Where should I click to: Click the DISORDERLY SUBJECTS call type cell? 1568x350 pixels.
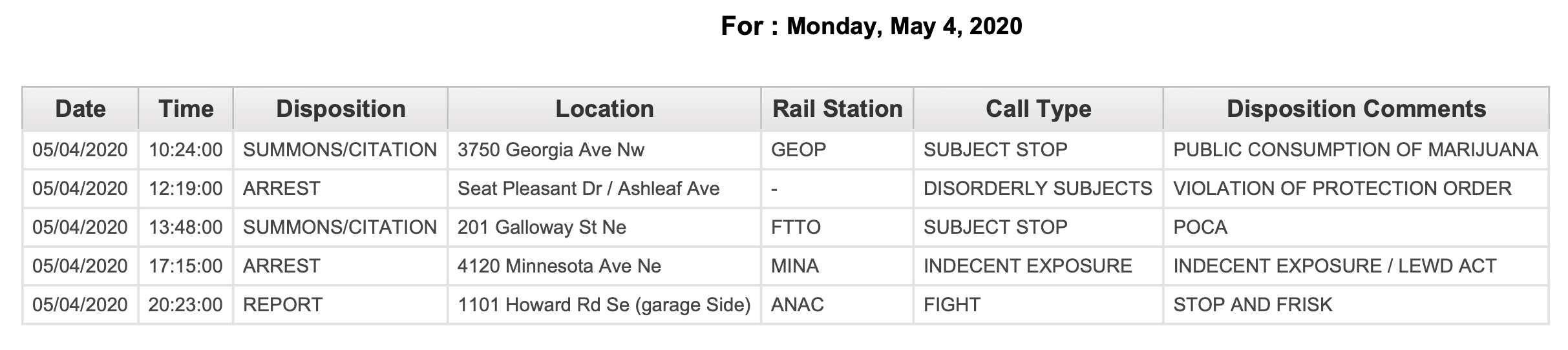coord(1038,189)
